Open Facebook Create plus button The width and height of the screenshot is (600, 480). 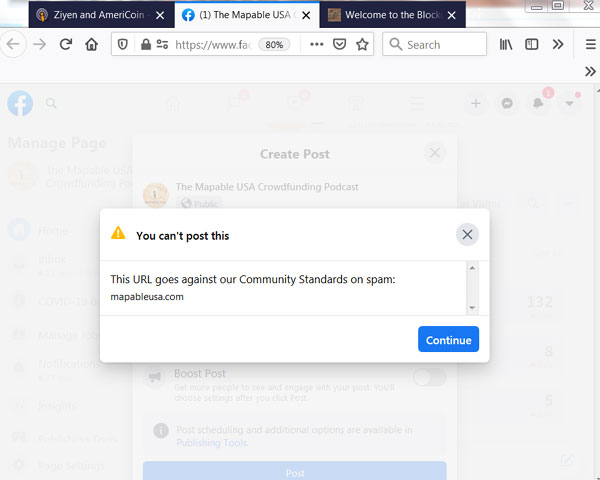pyautogui.click(x=476, y=103)
